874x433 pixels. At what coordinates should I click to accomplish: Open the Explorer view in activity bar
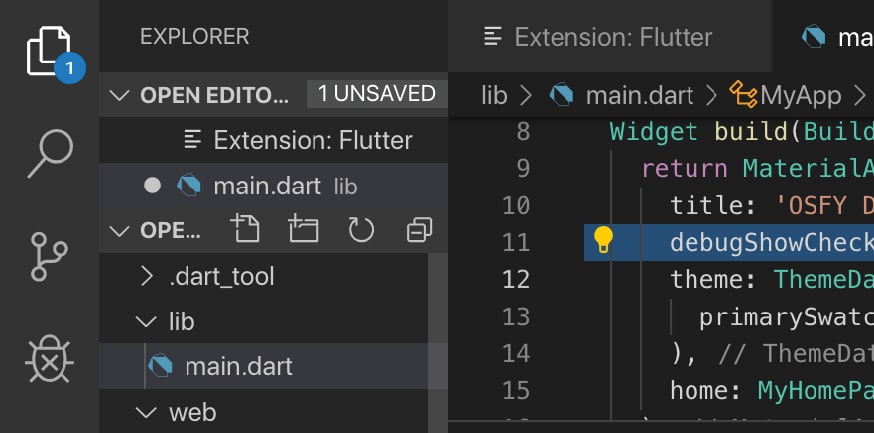point(49,52)
